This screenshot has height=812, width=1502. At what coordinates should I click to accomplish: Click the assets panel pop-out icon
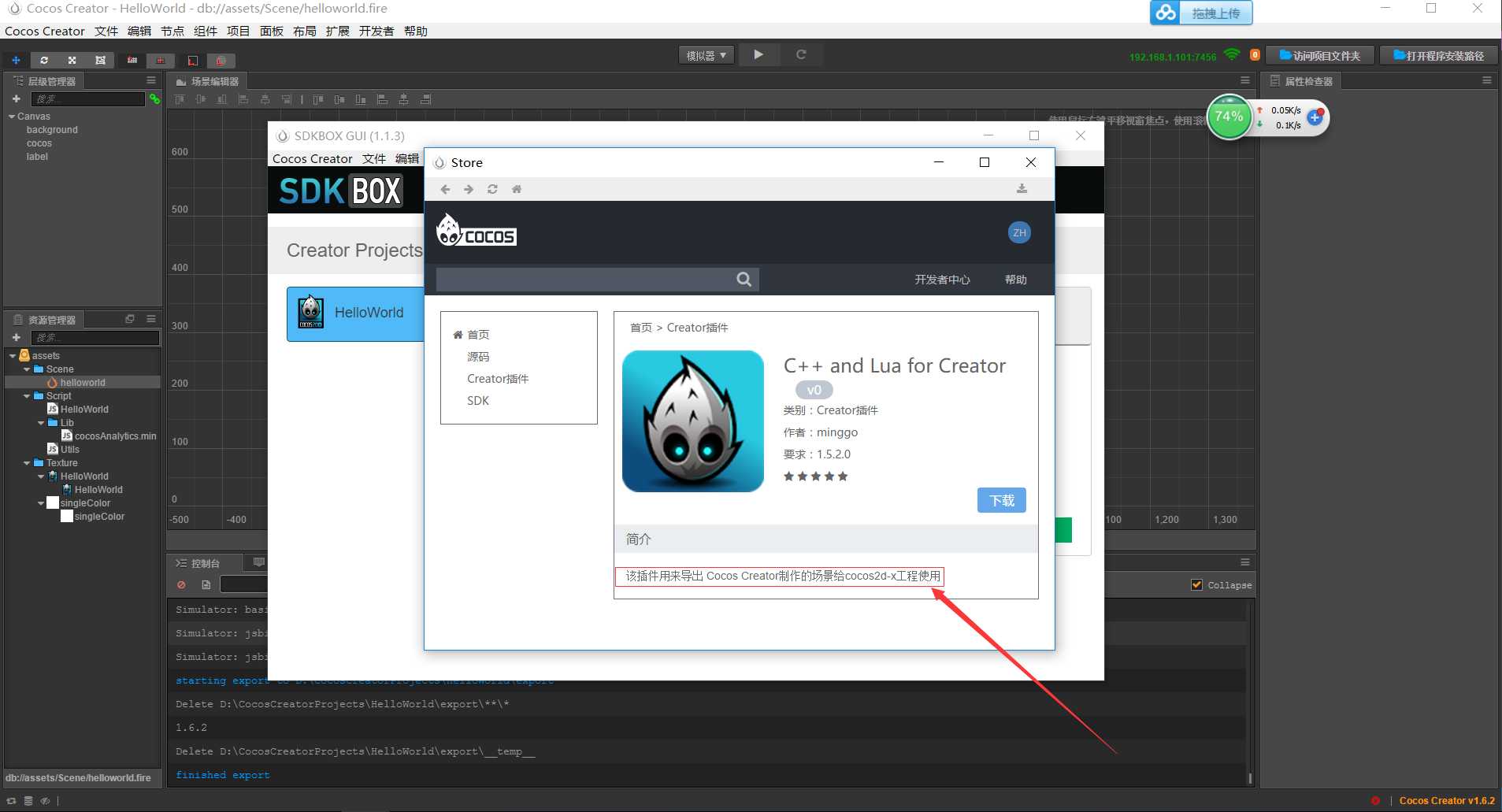[x=130, y=319]
